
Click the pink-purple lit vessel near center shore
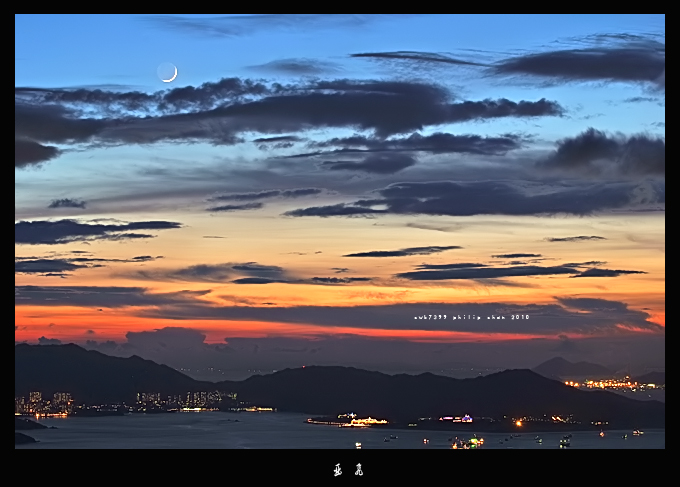point(456,419)
